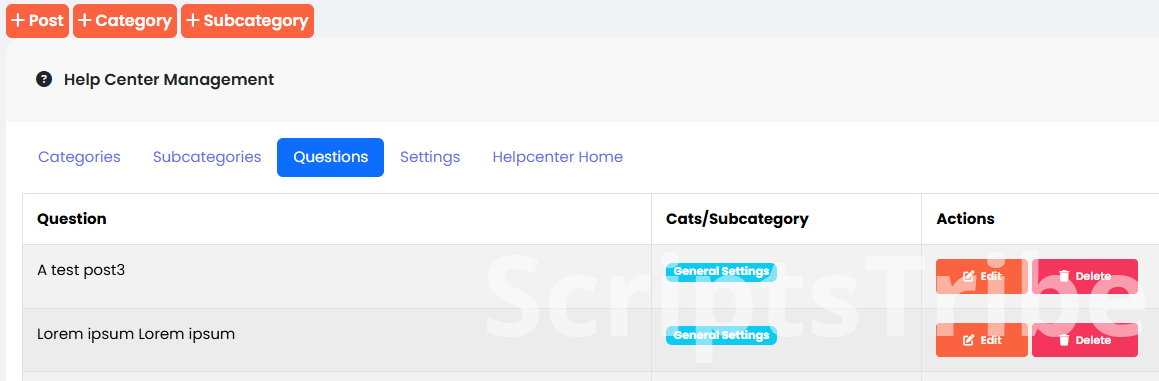Create a new Category
The image size is (1159, 381).
click(125, 21)
